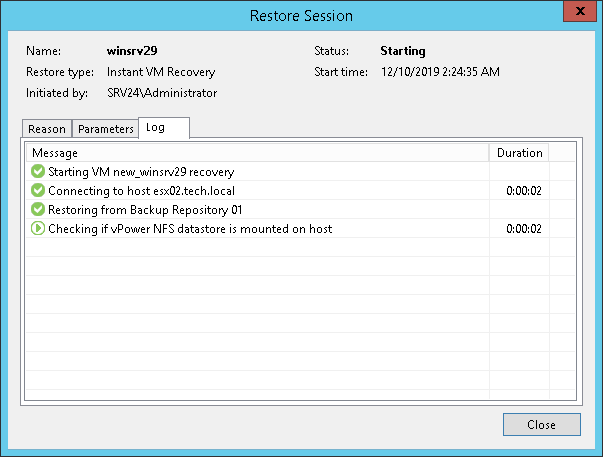
Task: Click the Starting status value
Action: (x=403, y=51)
